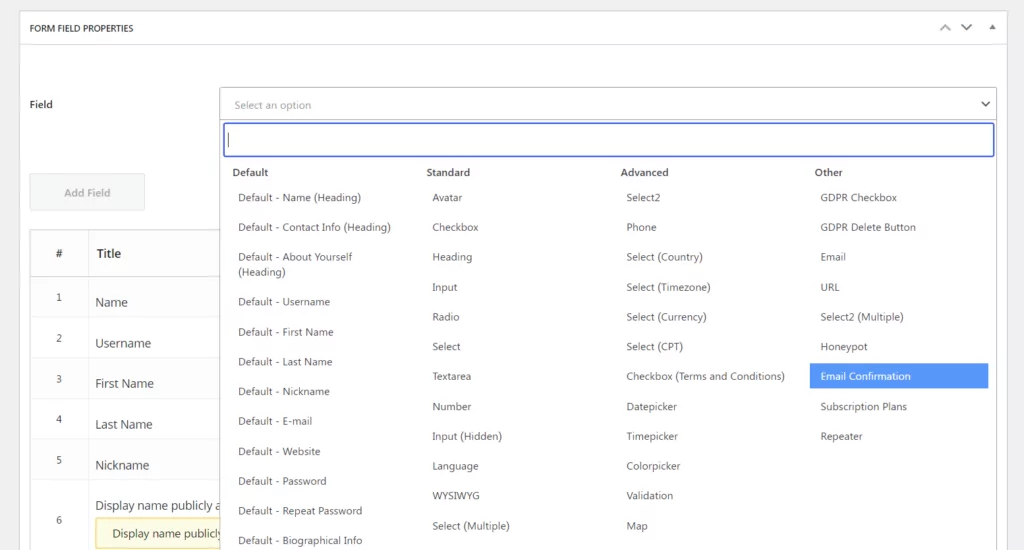This screenshot has width=1024, height=550.
Task: Select the Default - Username option
Action: [x=284, y=302]
